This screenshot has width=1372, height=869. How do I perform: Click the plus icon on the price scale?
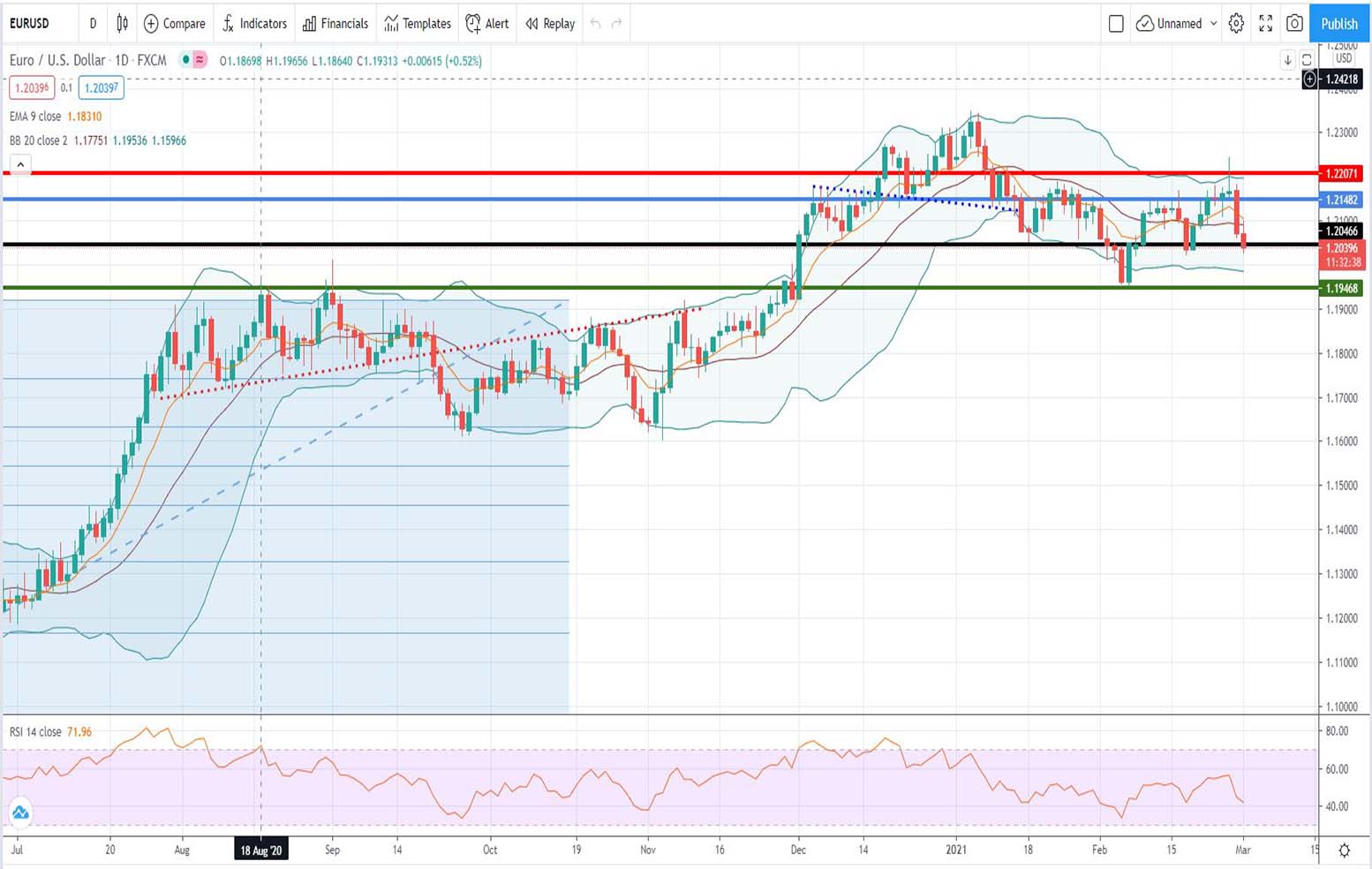click(x=1310, y=79)
